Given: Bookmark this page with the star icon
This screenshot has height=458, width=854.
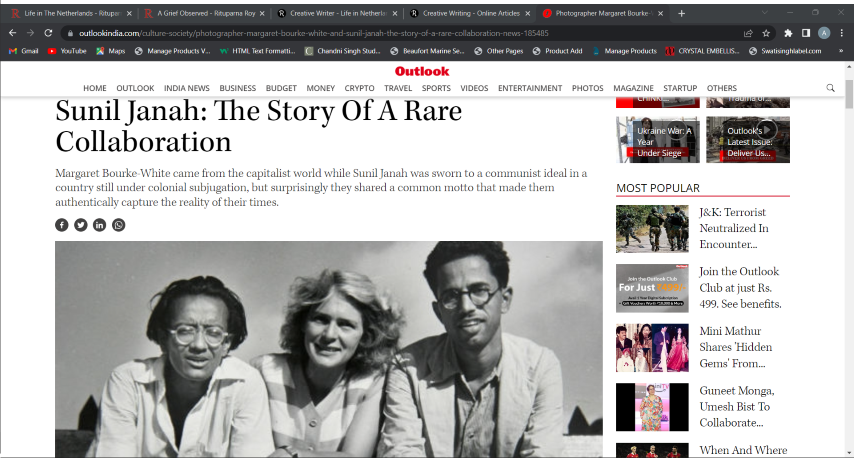Looking at the screenshot, I should (766, 33).
